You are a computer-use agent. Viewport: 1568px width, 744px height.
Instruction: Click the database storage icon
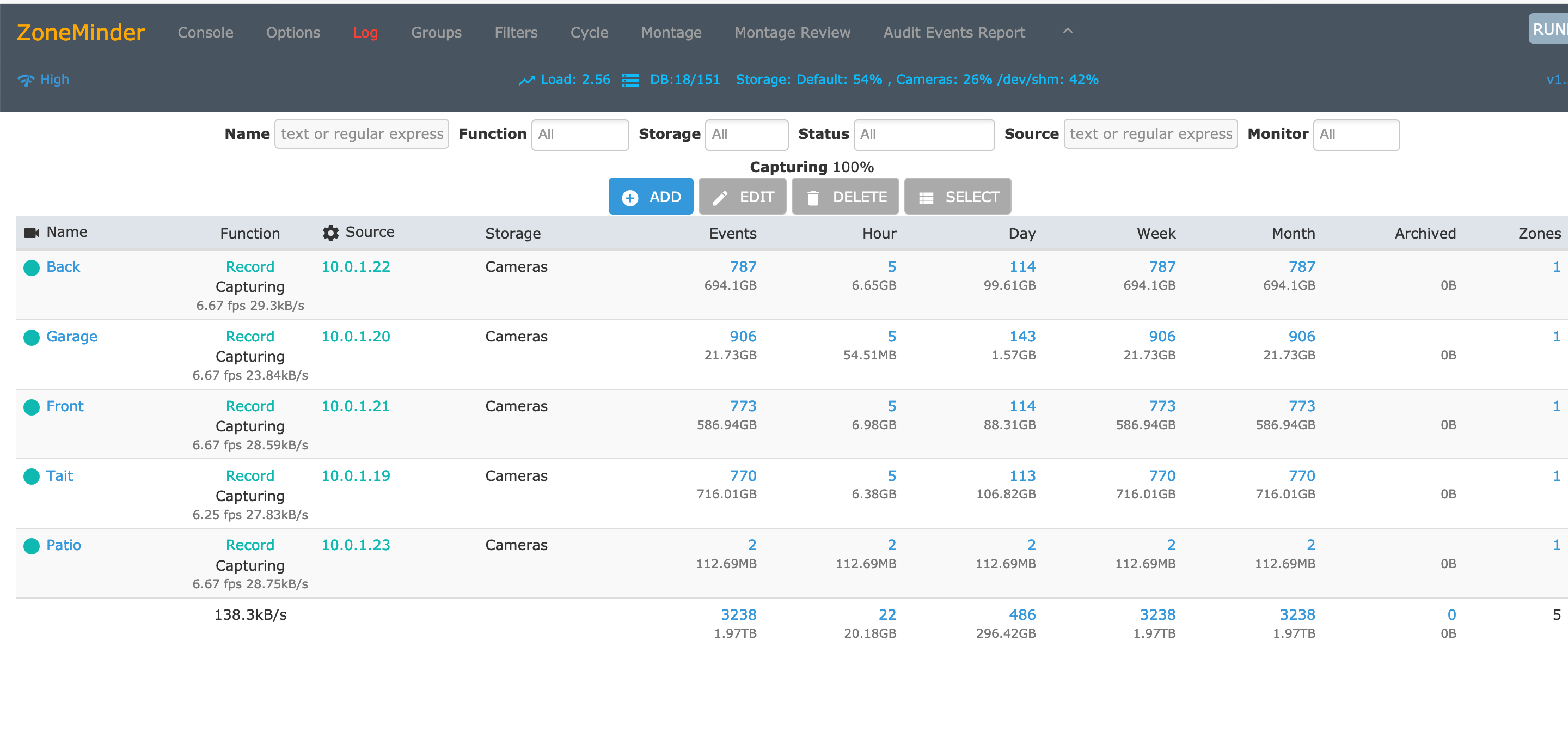tap(630, 80)
